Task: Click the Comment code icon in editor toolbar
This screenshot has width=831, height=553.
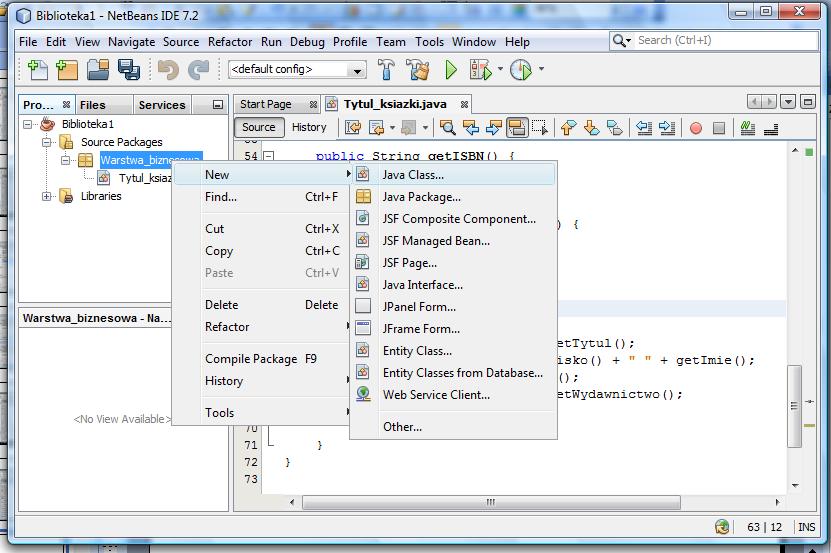Action: coord(747,128)
